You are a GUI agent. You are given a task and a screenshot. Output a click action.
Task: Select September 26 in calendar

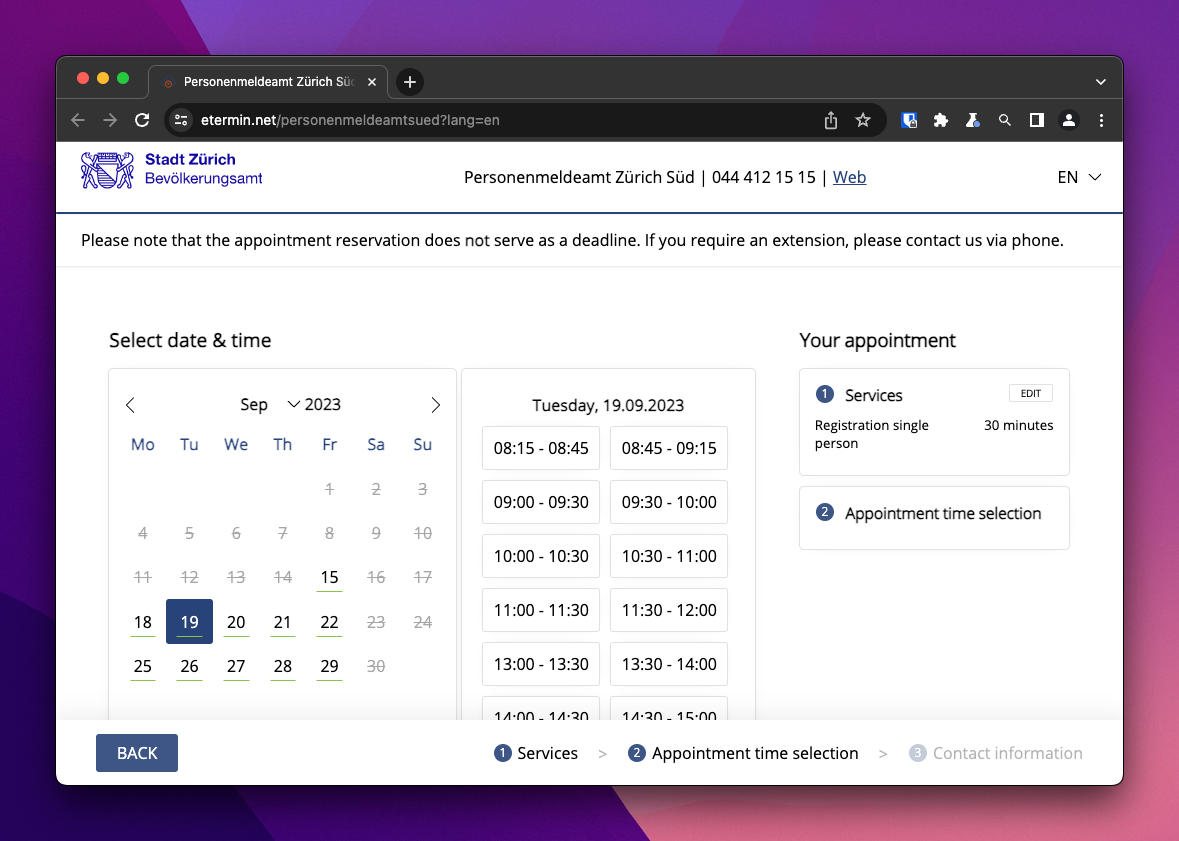189,666
